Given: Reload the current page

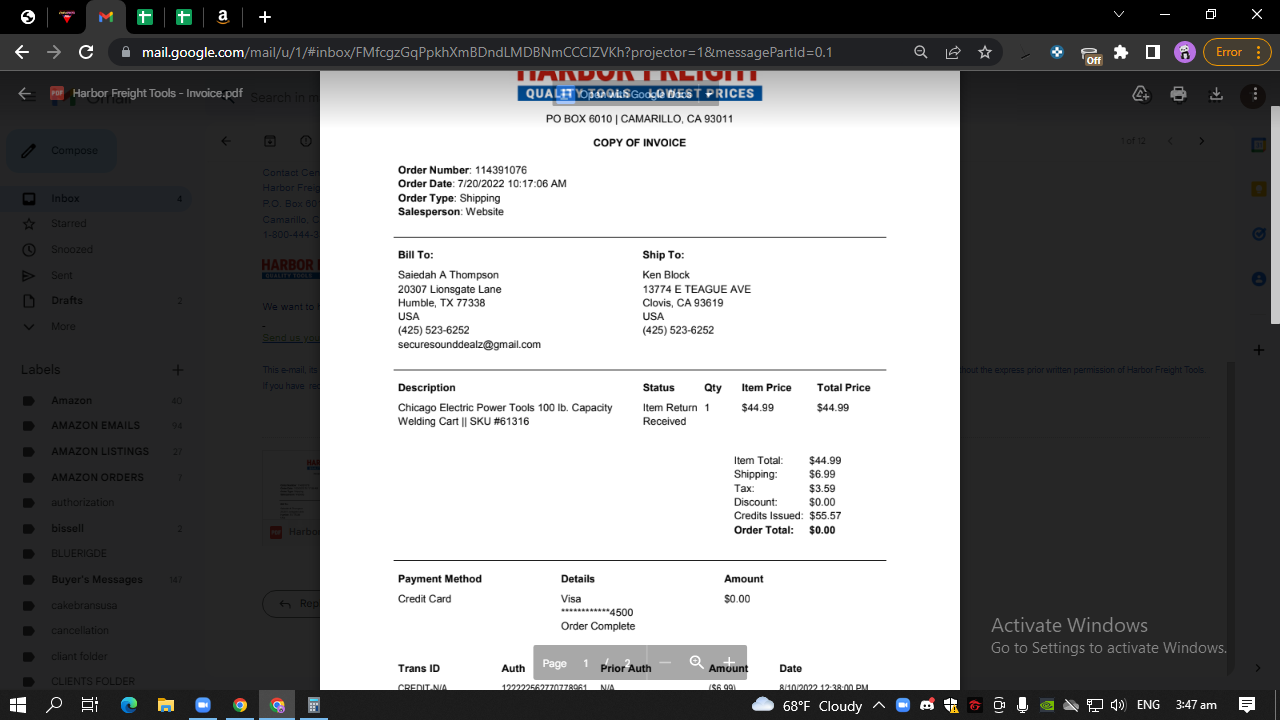Looking at the screenshot, I should click(x=86, y=52).
